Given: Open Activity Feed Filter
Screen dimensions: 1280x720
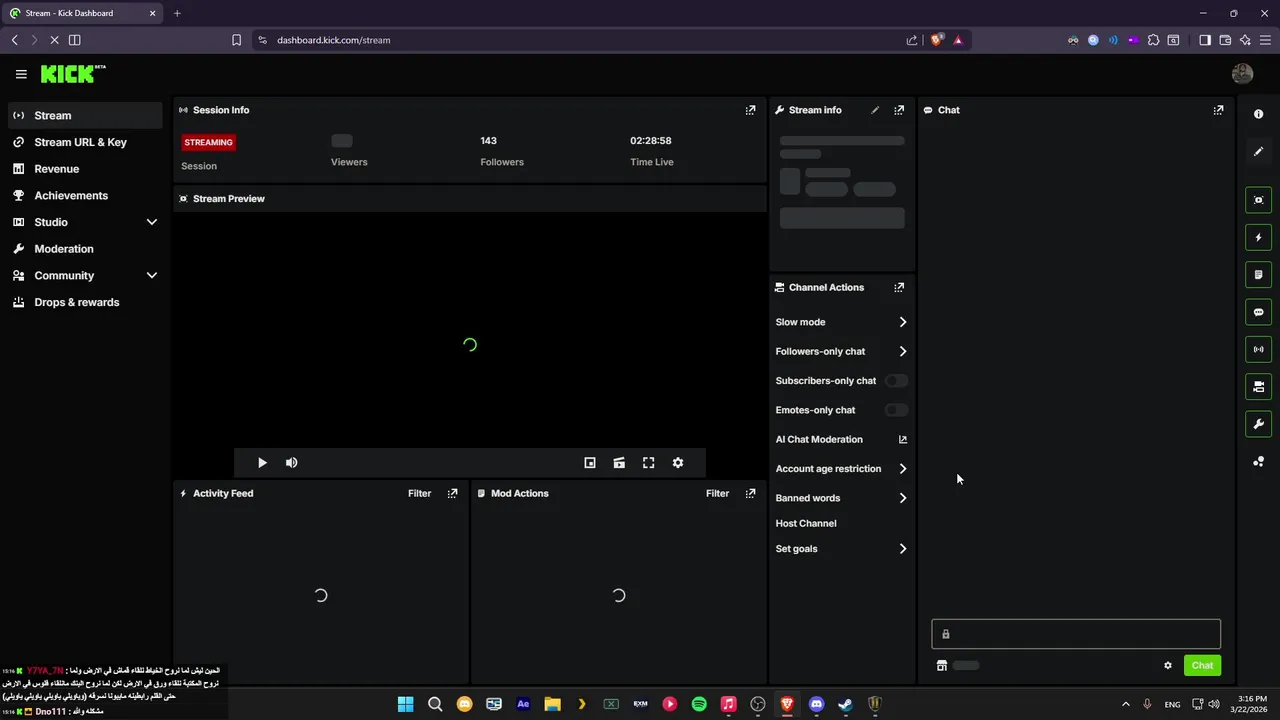Looking at the screenshot, I should click(419, 493).
